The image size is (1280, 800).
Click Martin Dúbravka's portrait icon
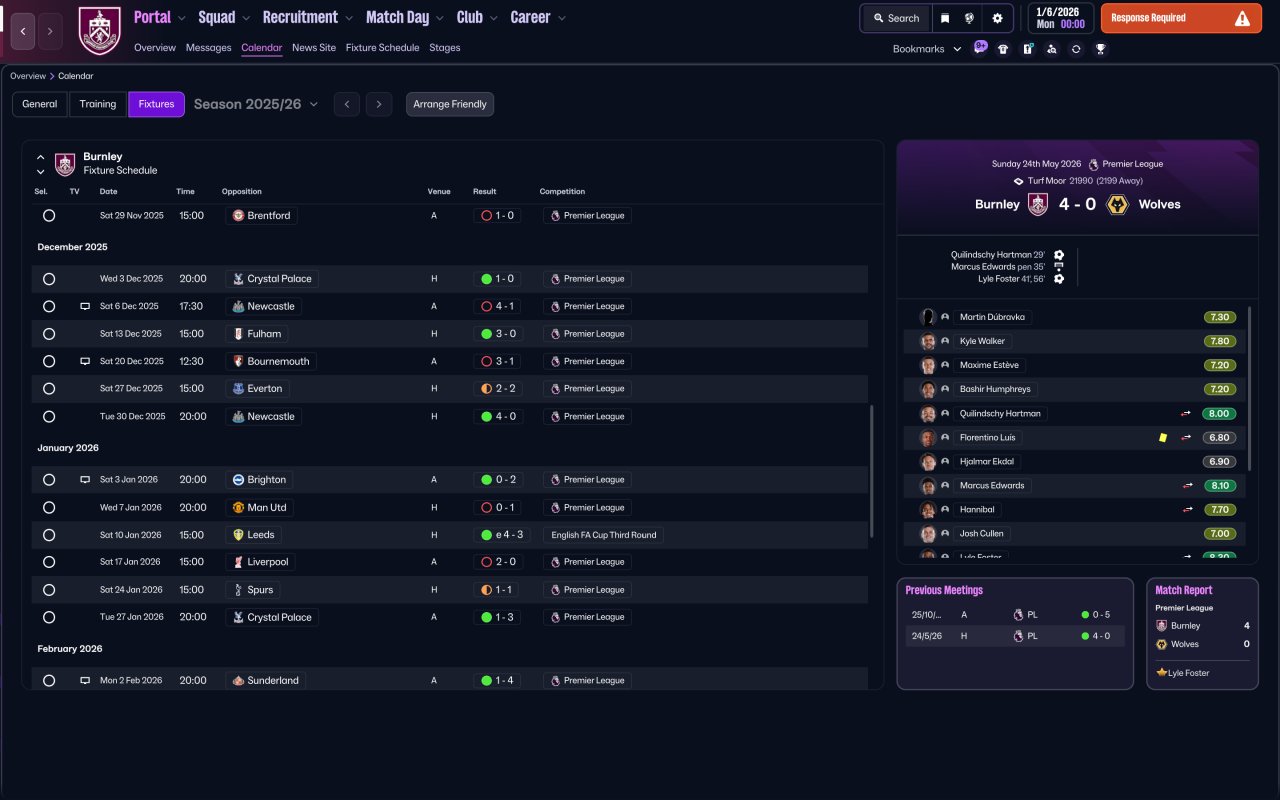(928, 317)
